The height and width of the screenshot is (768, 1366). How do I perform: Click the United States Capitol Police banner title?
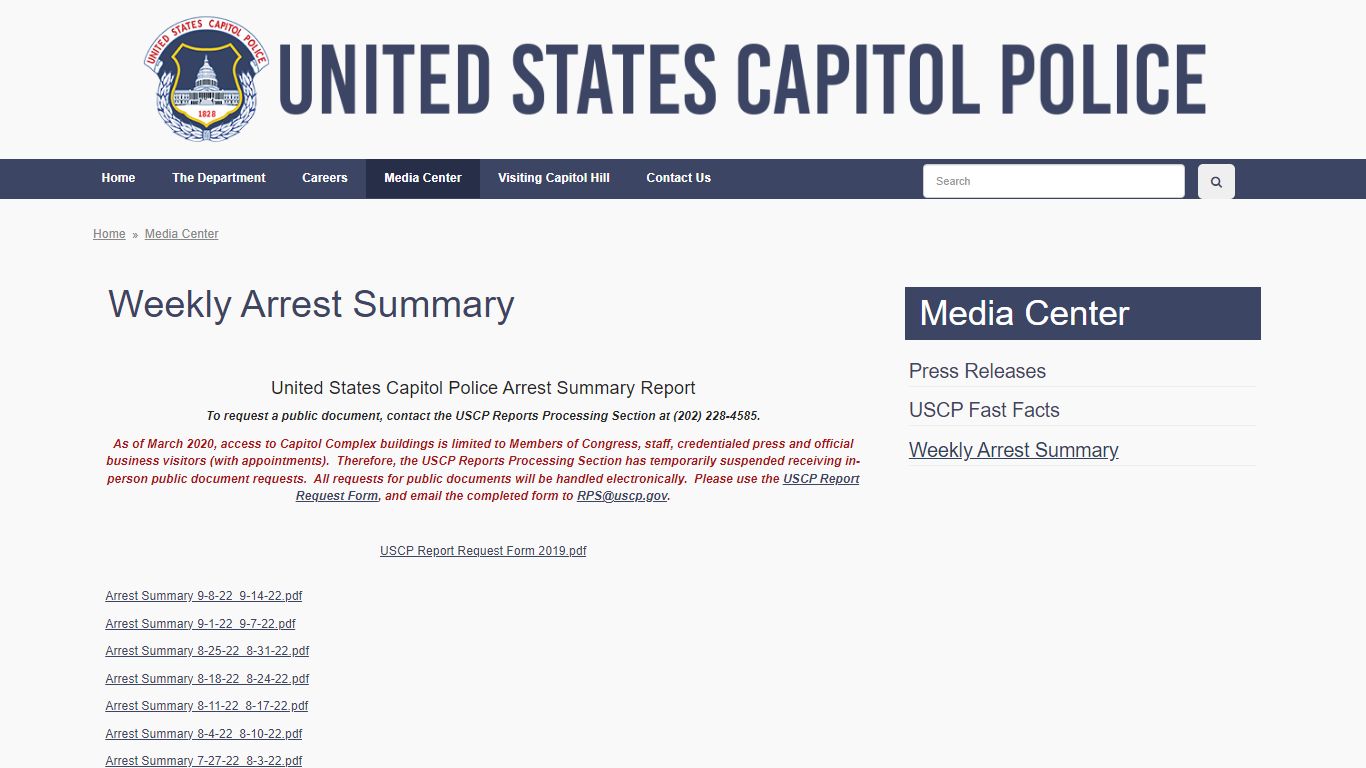pos(742,80)
